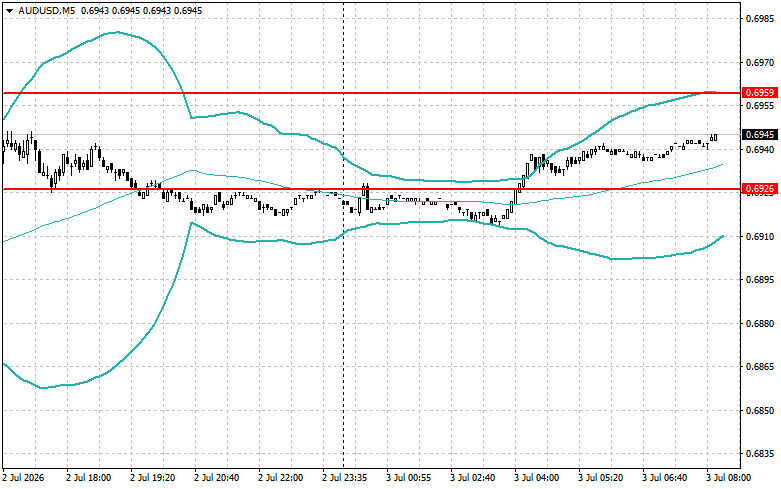Click the latest candlestick near 0.6945
The image size is (781, 489).
pyautogui.click(x=713, y=137)
